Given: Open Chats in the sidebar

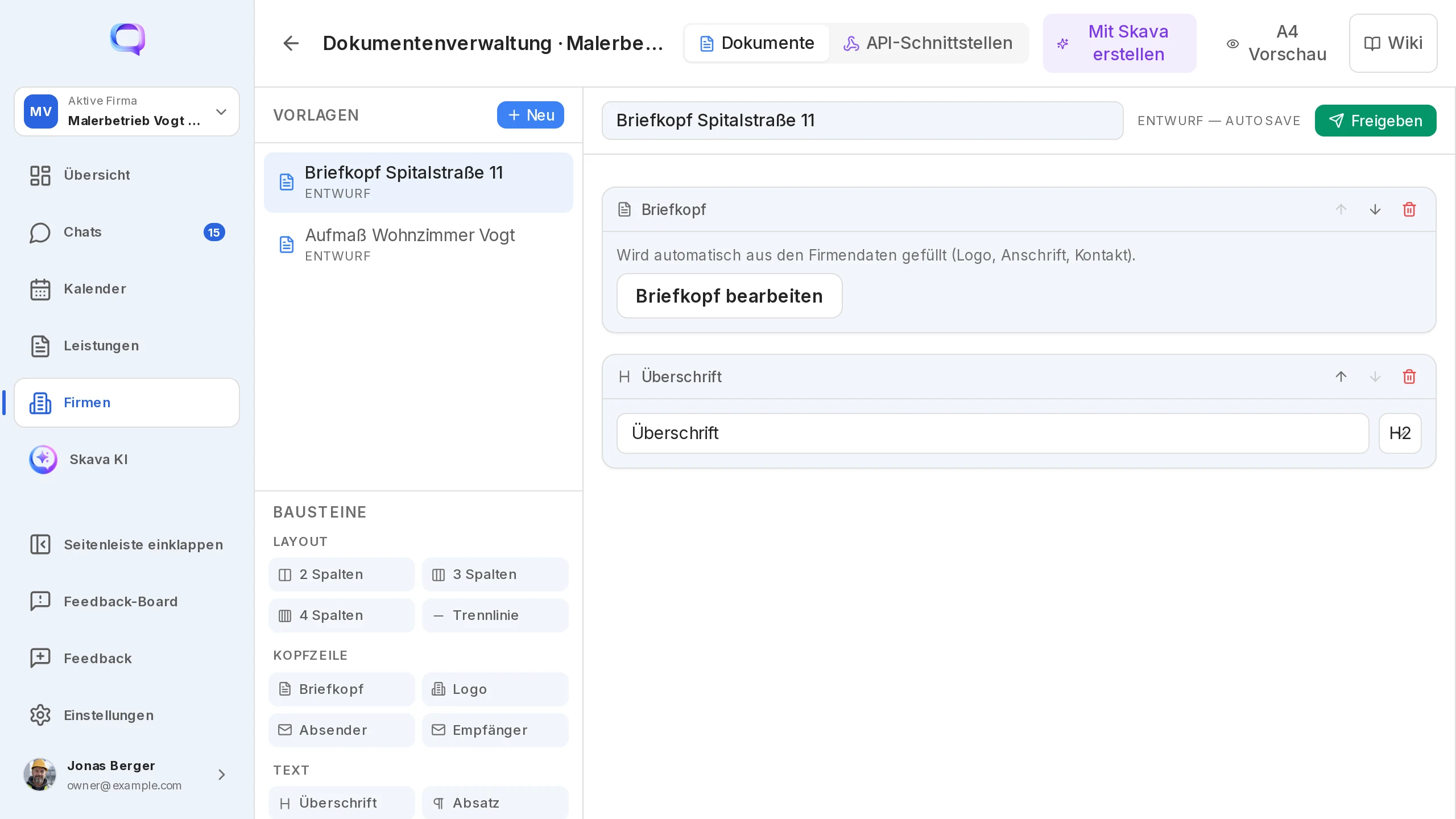Looking at the screenshot, I should click(x=127, y=232).
